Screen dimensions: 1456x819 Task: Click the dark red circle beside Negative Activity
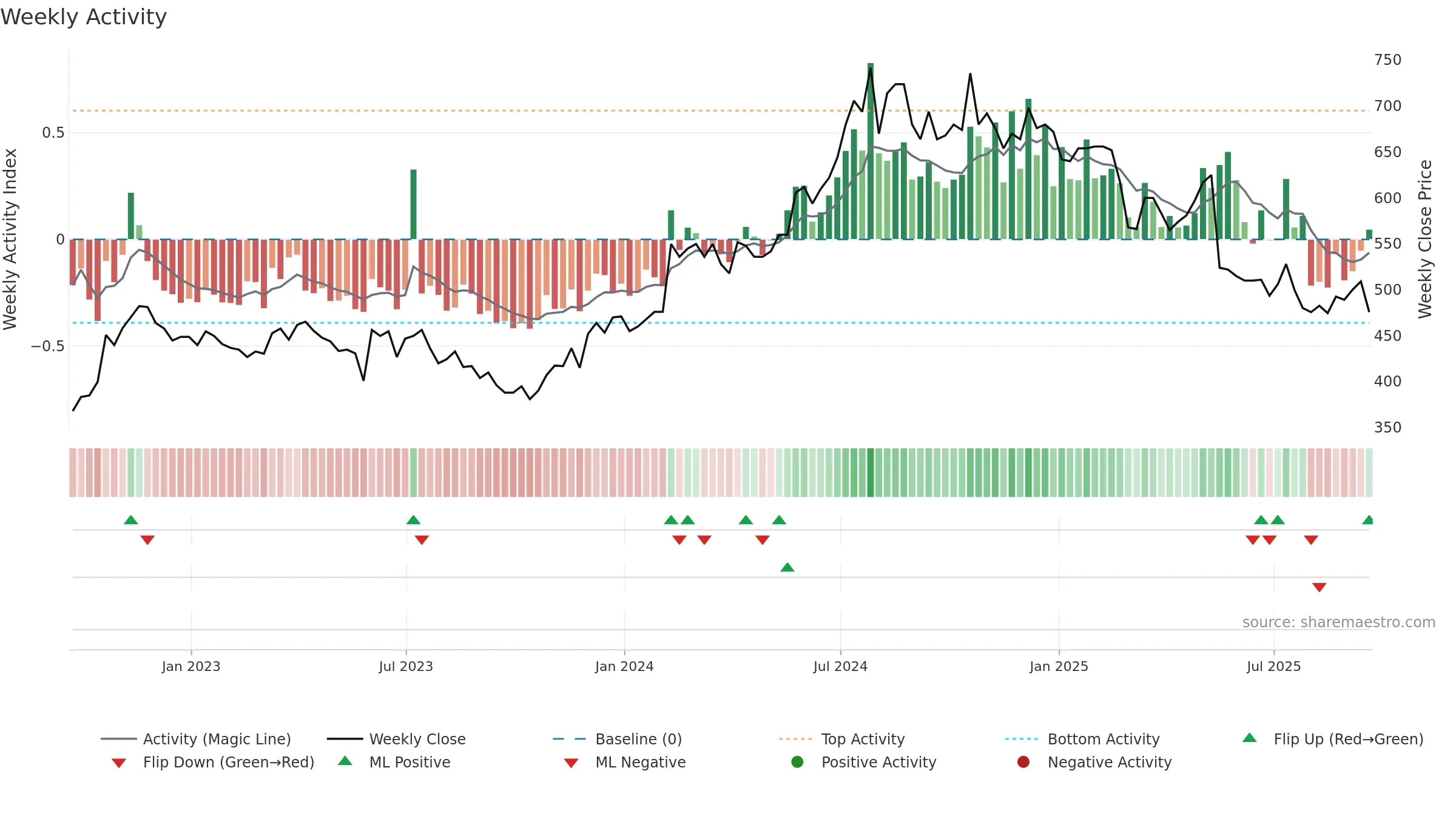(1023, 762)
